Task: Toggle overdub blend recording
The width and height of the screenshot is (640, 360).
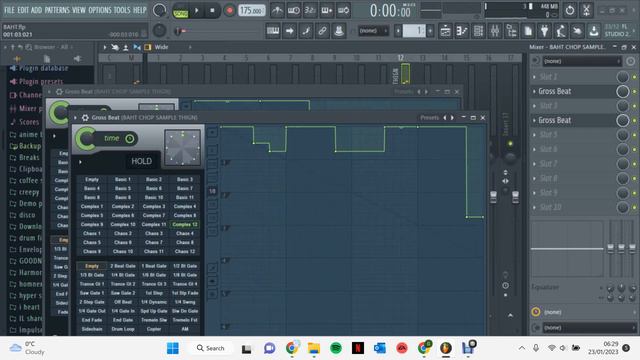Action: click(327, 11)
